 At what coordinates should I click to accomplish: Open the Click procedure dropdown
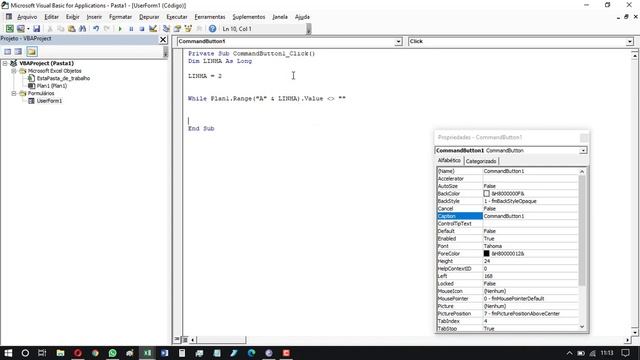[629, 42]
